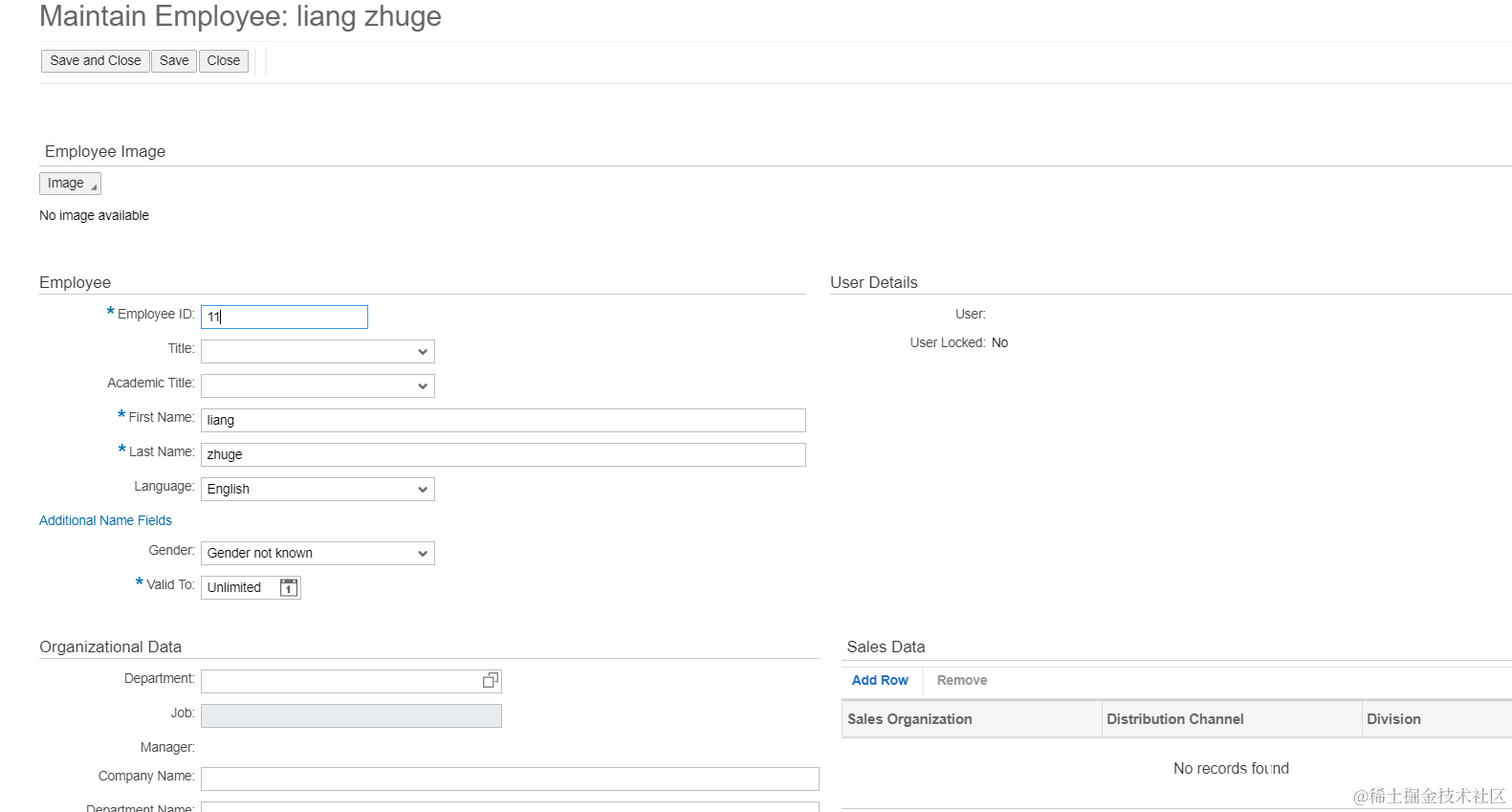This screenshot has width=1512, height=812.
Task: Open the Department value help icon
Action: [490, 680]
